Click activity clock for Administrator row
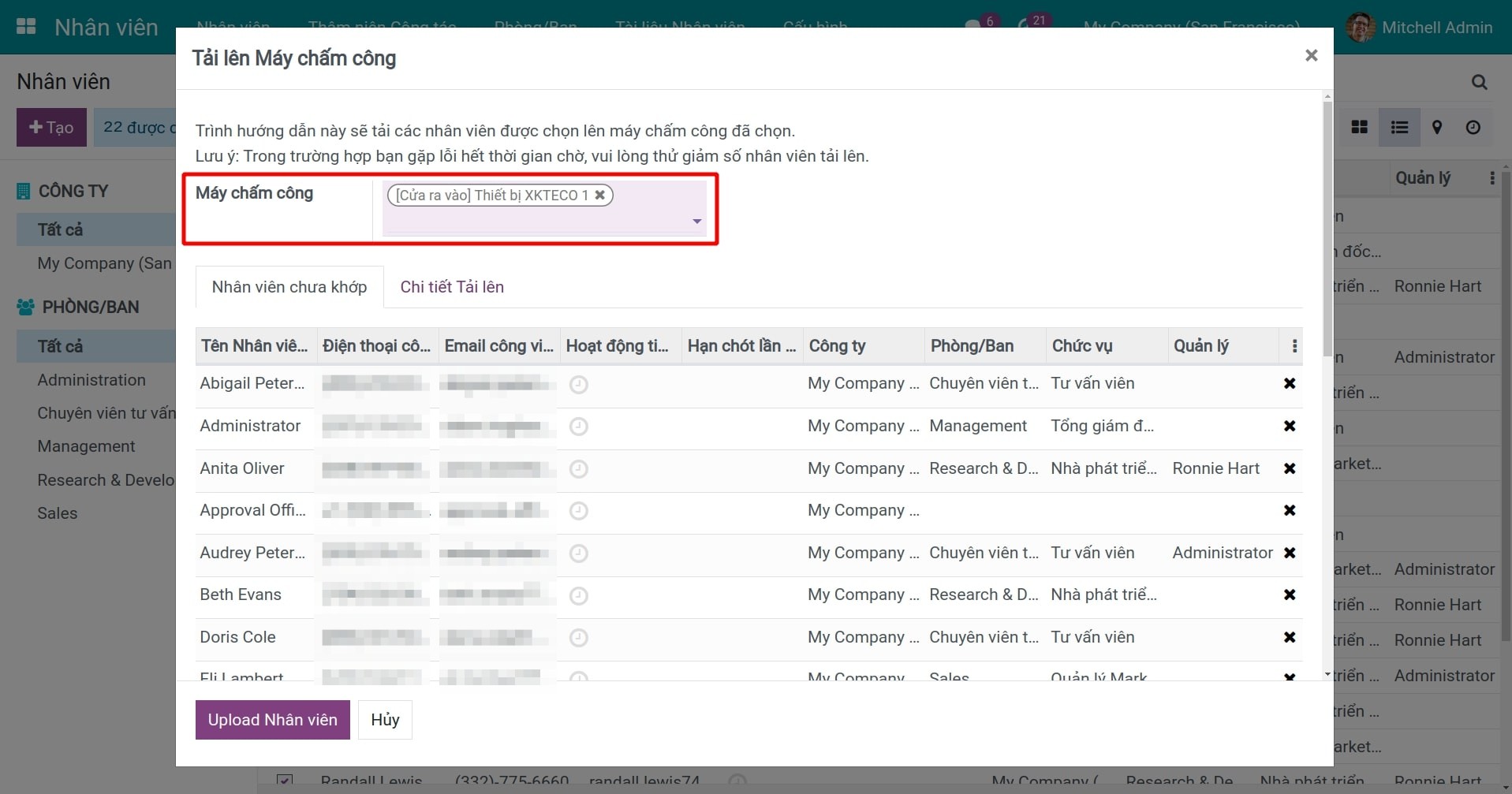The width and height of the screenshot is (1512, 794). coord(578,427)
